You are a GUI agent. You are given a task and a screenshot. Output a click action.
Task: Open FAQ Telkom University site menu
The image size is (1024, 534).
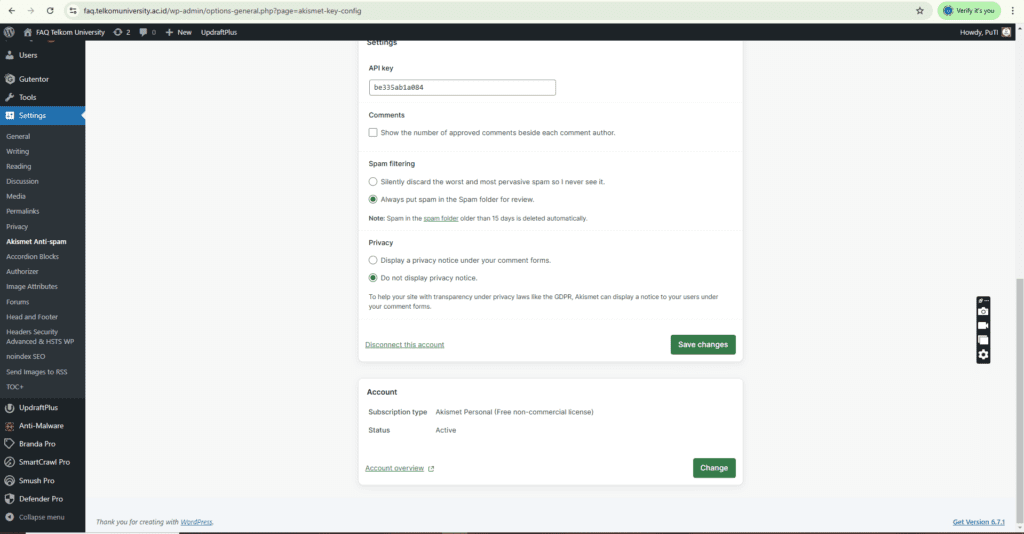pos(64,32)
